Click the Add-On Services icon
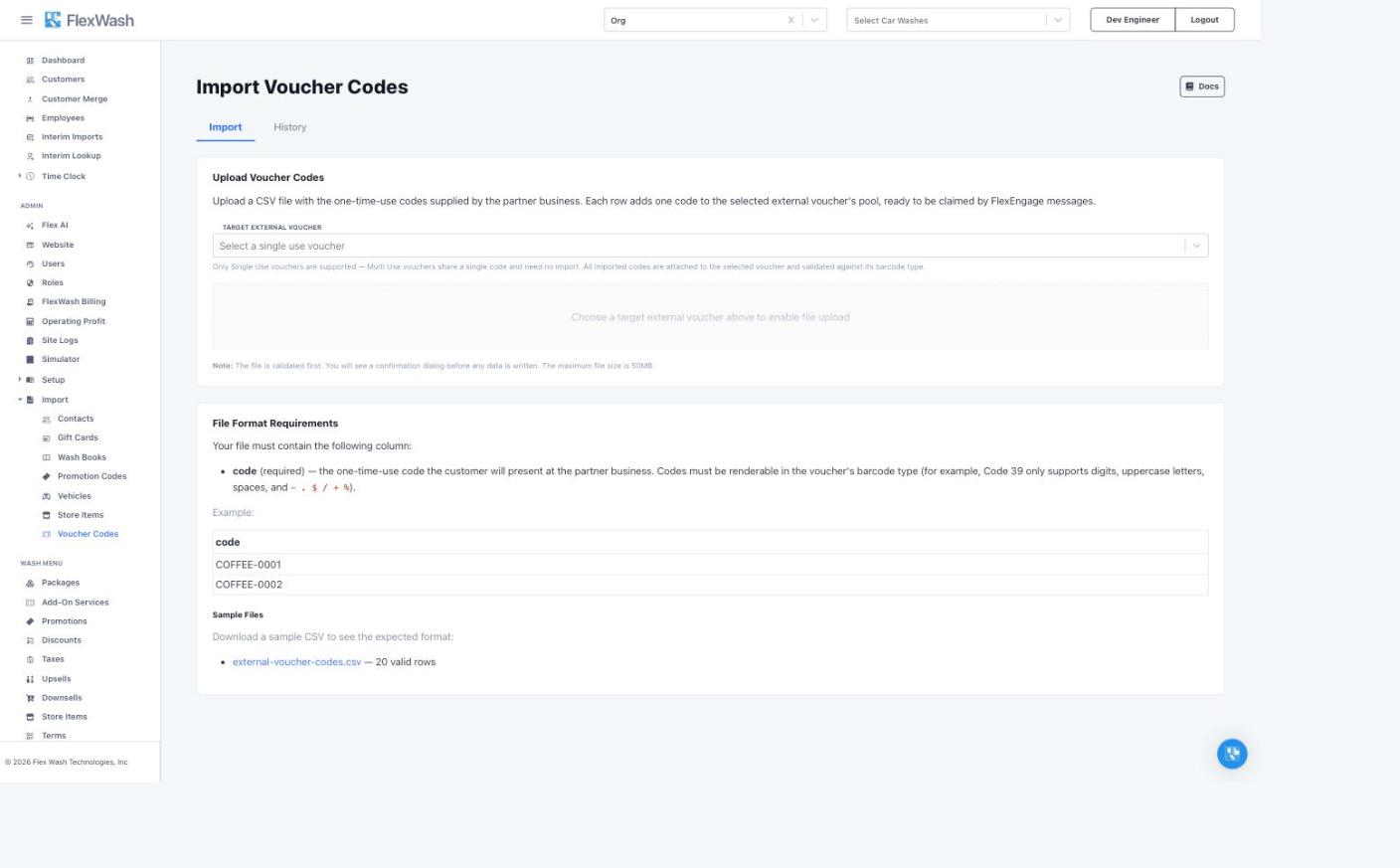Screen dimensions: 1400x868 (x=30, y=603)
